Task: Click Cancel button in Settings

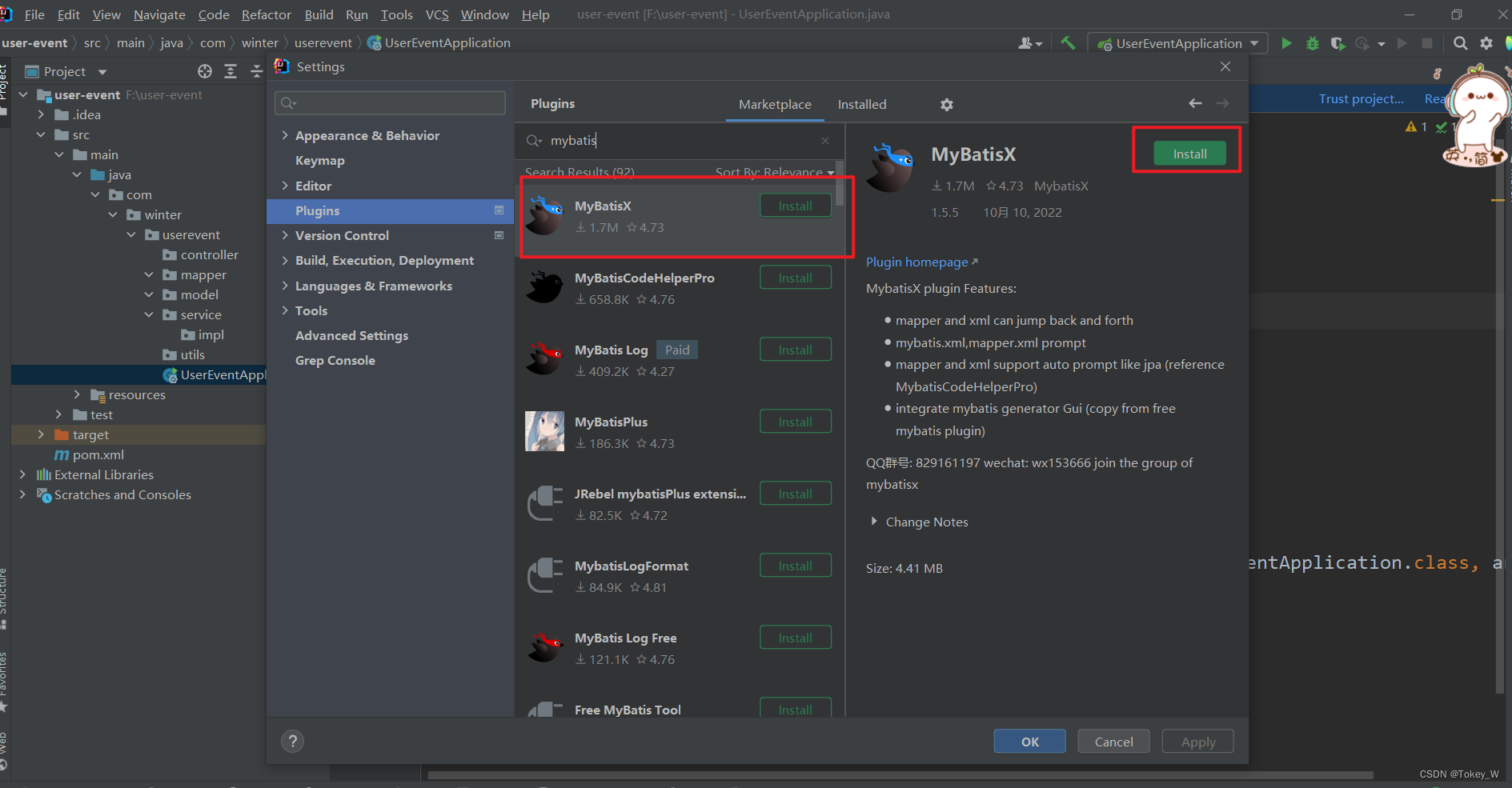Action: (x=1113, y=742)
